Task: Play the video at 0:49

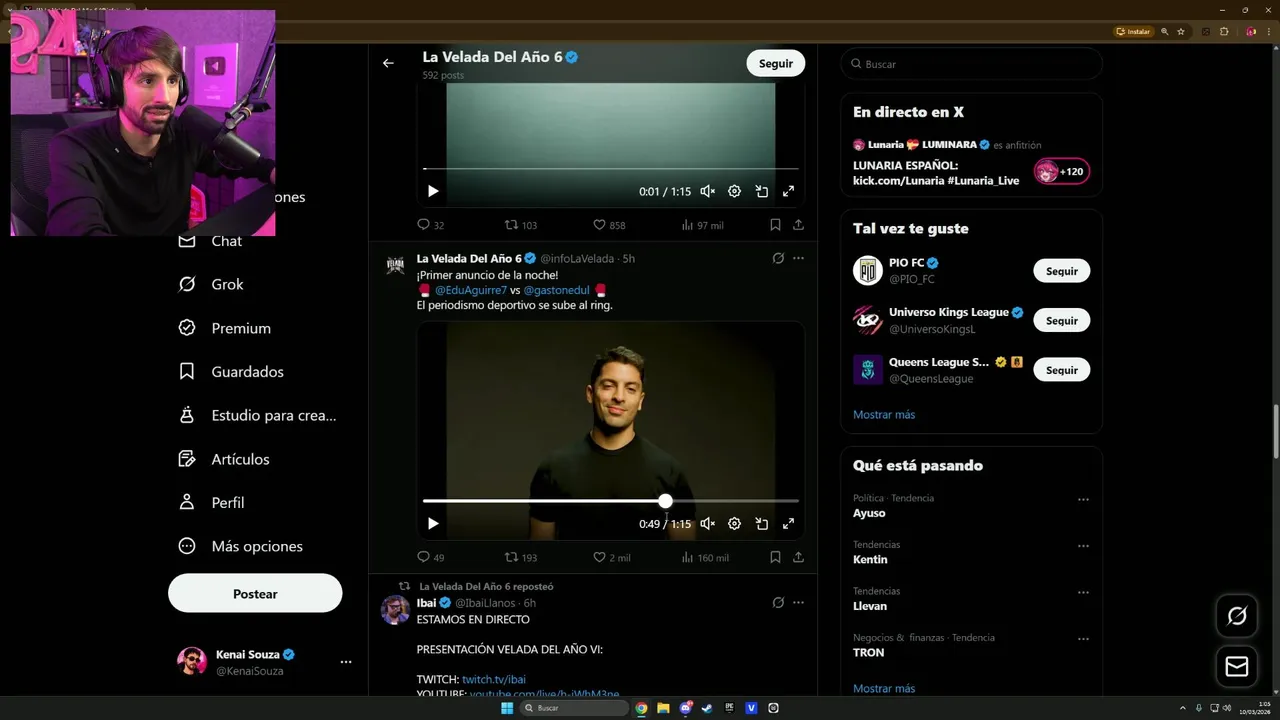Action: point(433,523)
